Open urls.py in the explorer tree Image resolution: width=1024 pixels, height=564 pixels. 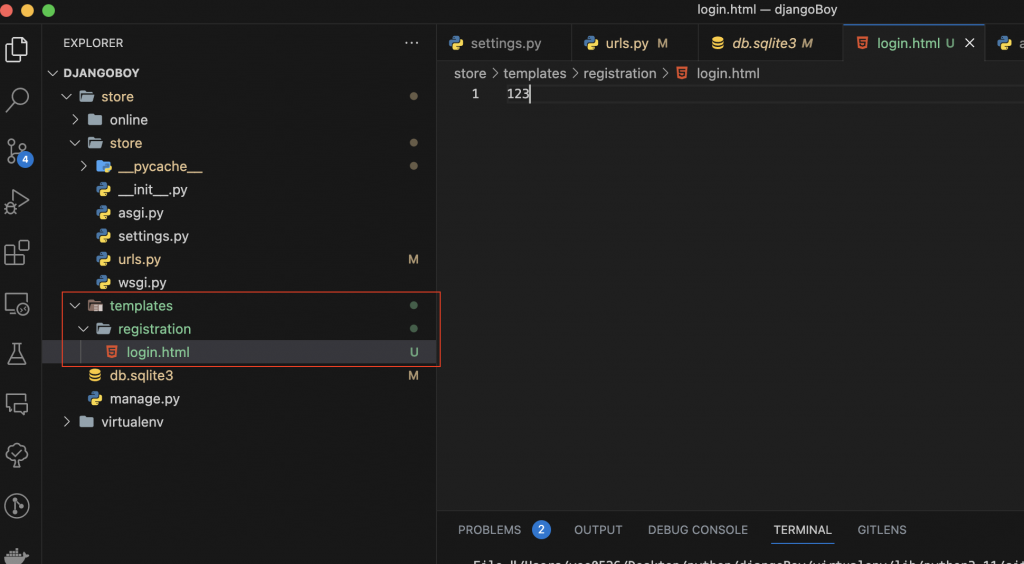pyautogui.click(x=239, y=260)
